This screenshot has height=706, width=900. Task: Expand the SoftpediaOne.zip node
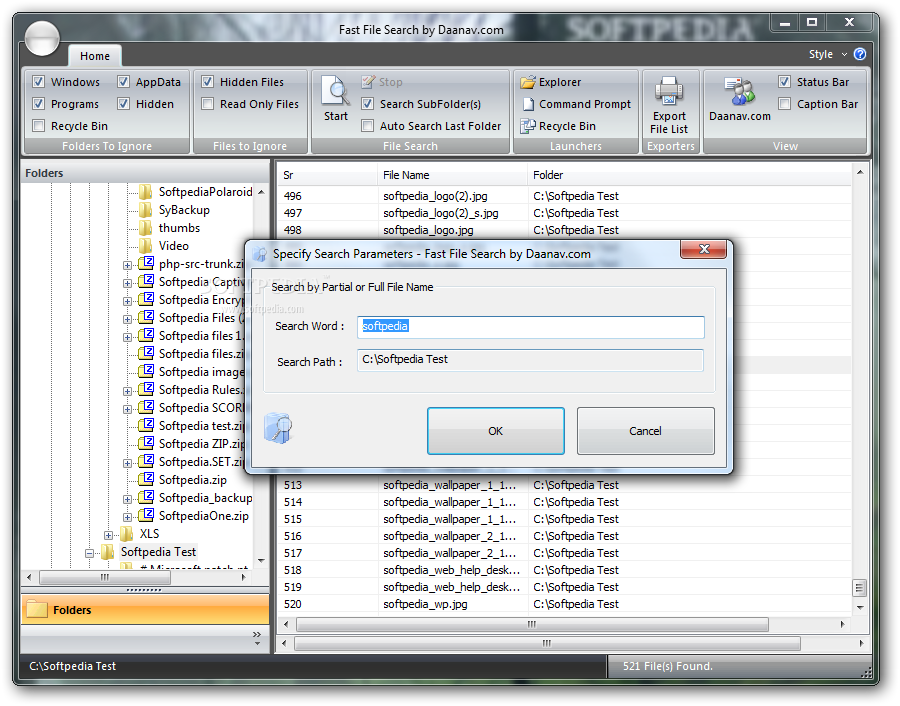(127, 517)
